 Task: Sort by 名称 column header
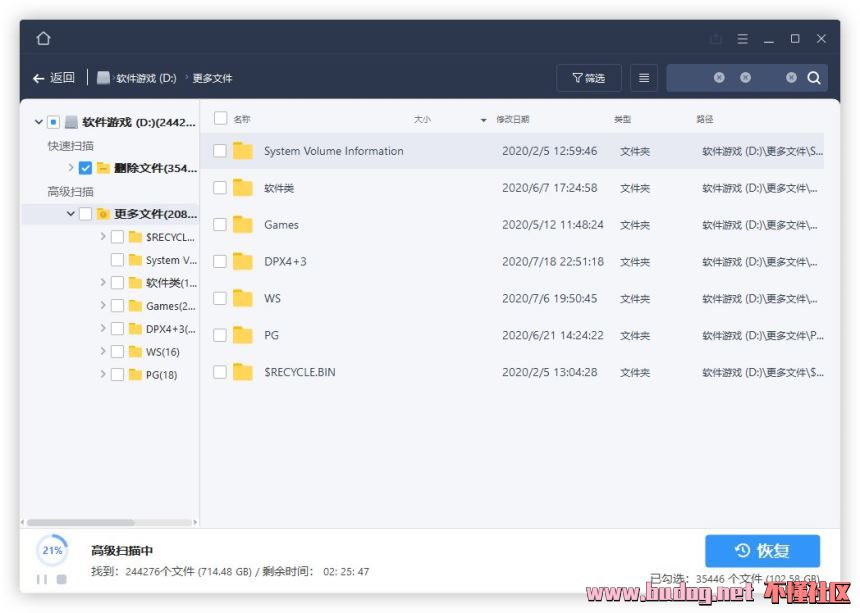(x=242, y=119)
